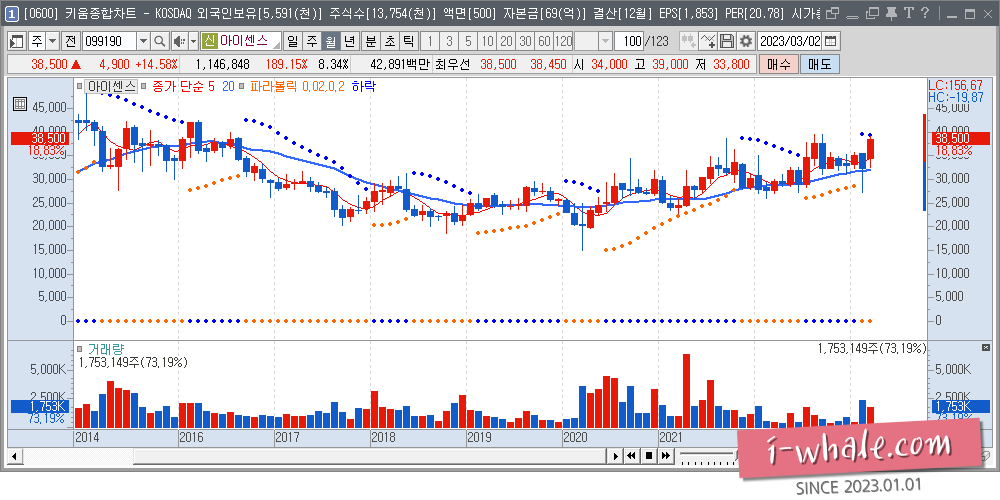Expand the stock code history dropdown
This screenshot has height=500, width=1000.
pos(143,41)
